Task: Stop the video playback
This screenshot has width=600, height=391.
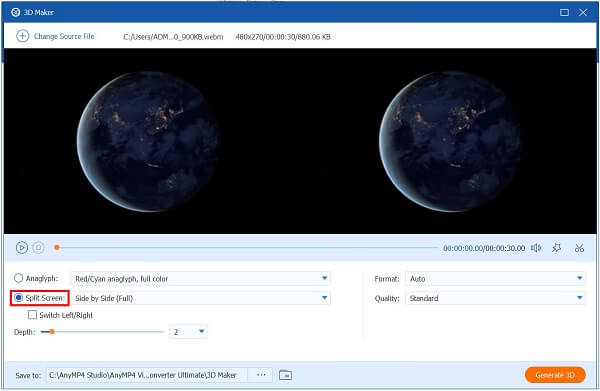Action: point(38,248)
